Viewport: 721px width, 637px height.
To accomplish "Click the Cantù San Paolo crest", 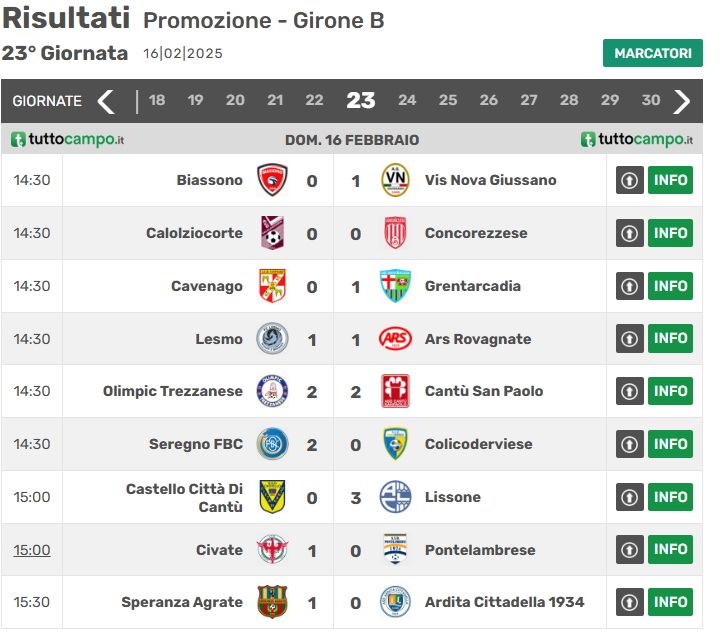I will pyautogui.click(x=395, y=391).
